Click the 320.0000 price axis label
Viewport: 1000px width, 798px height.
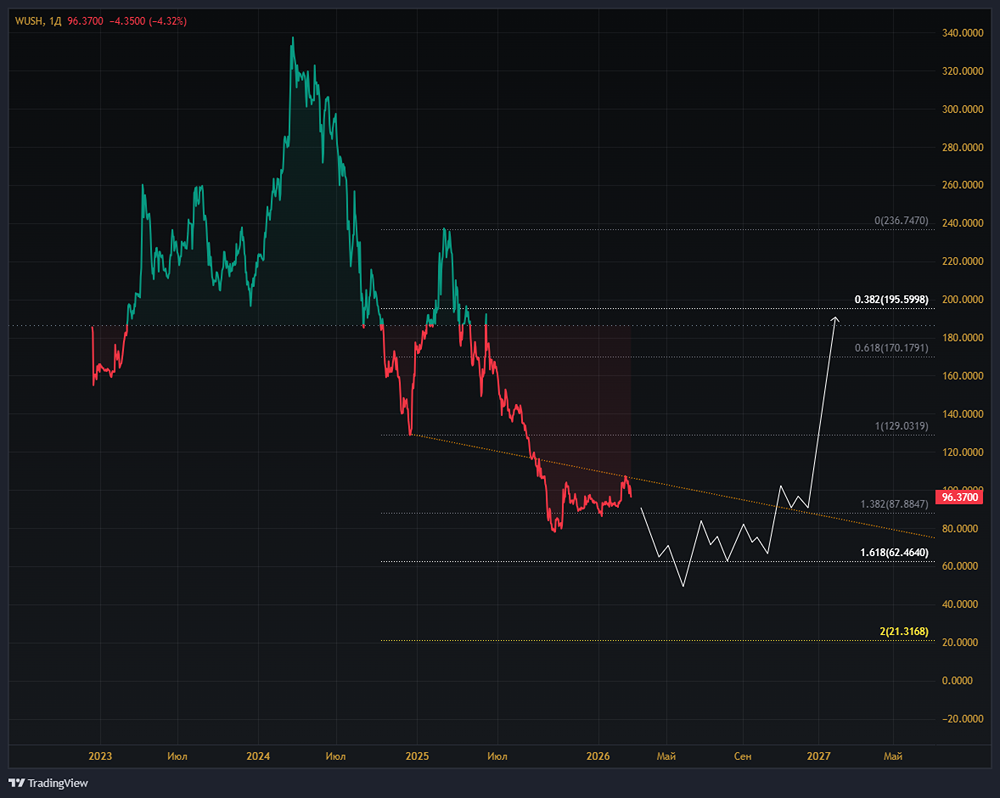(962, 71)
